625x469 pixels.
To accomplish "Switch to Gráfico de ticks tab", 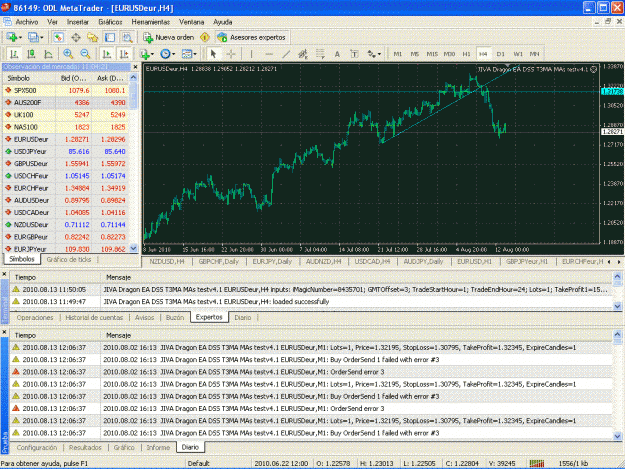I will click(x=69, y=259).
